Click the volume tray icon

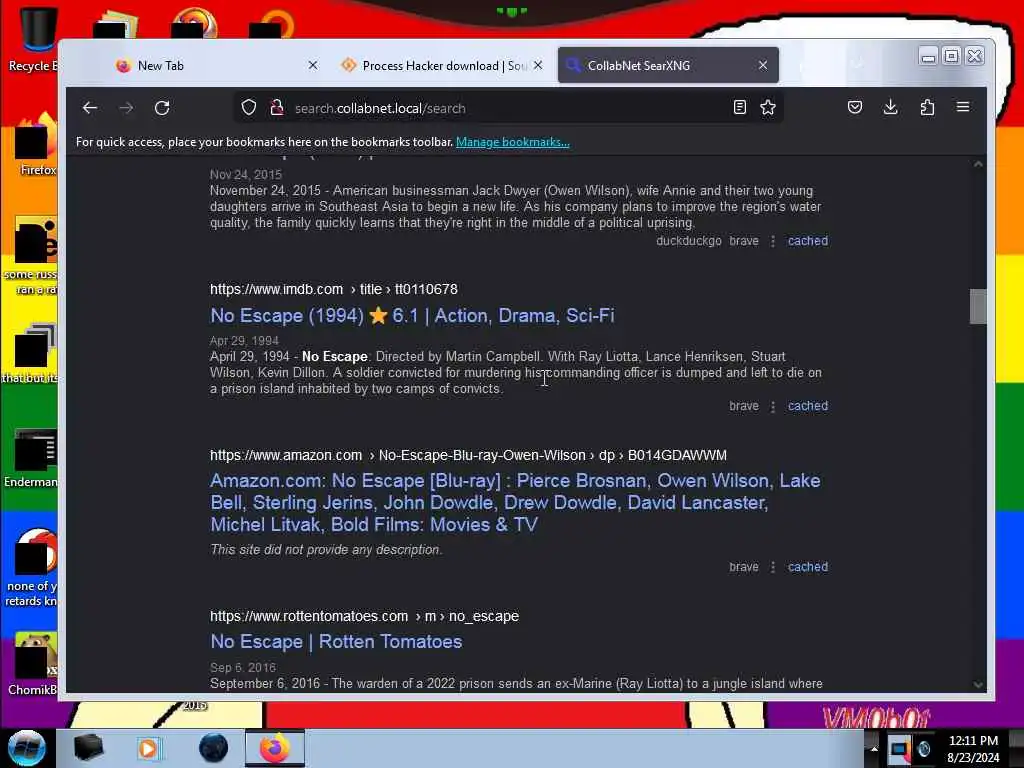924,749
